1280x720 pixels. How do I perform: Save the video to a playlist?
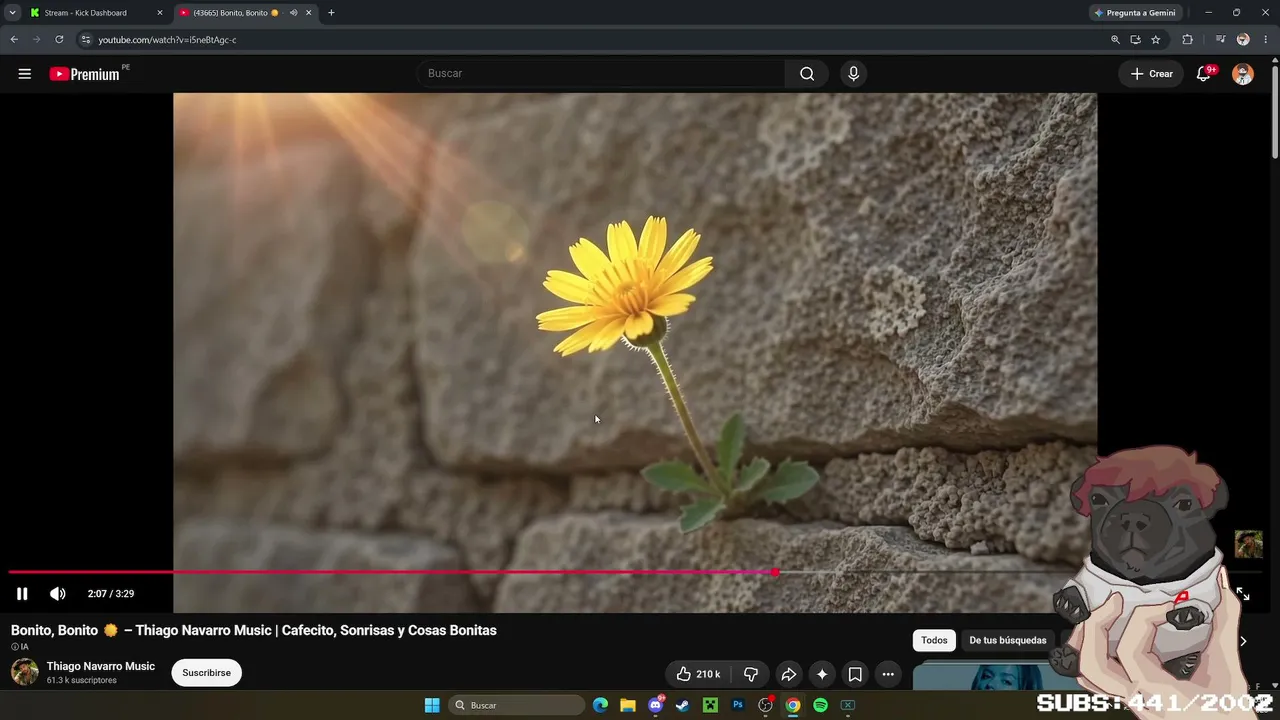click(x=855, y=674)
